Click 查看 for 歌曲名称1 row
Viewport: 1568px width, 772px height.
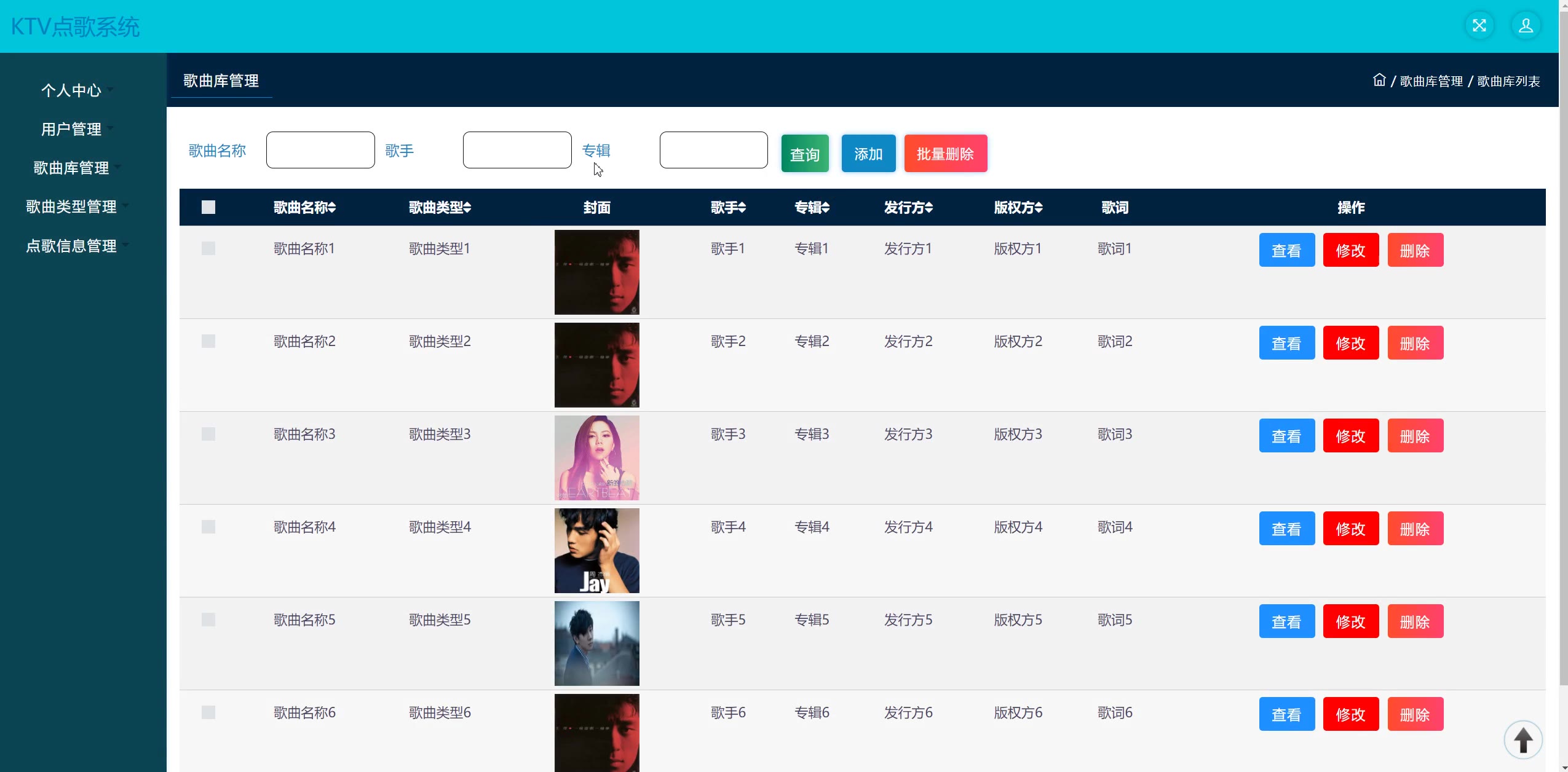click(1287, 250)
